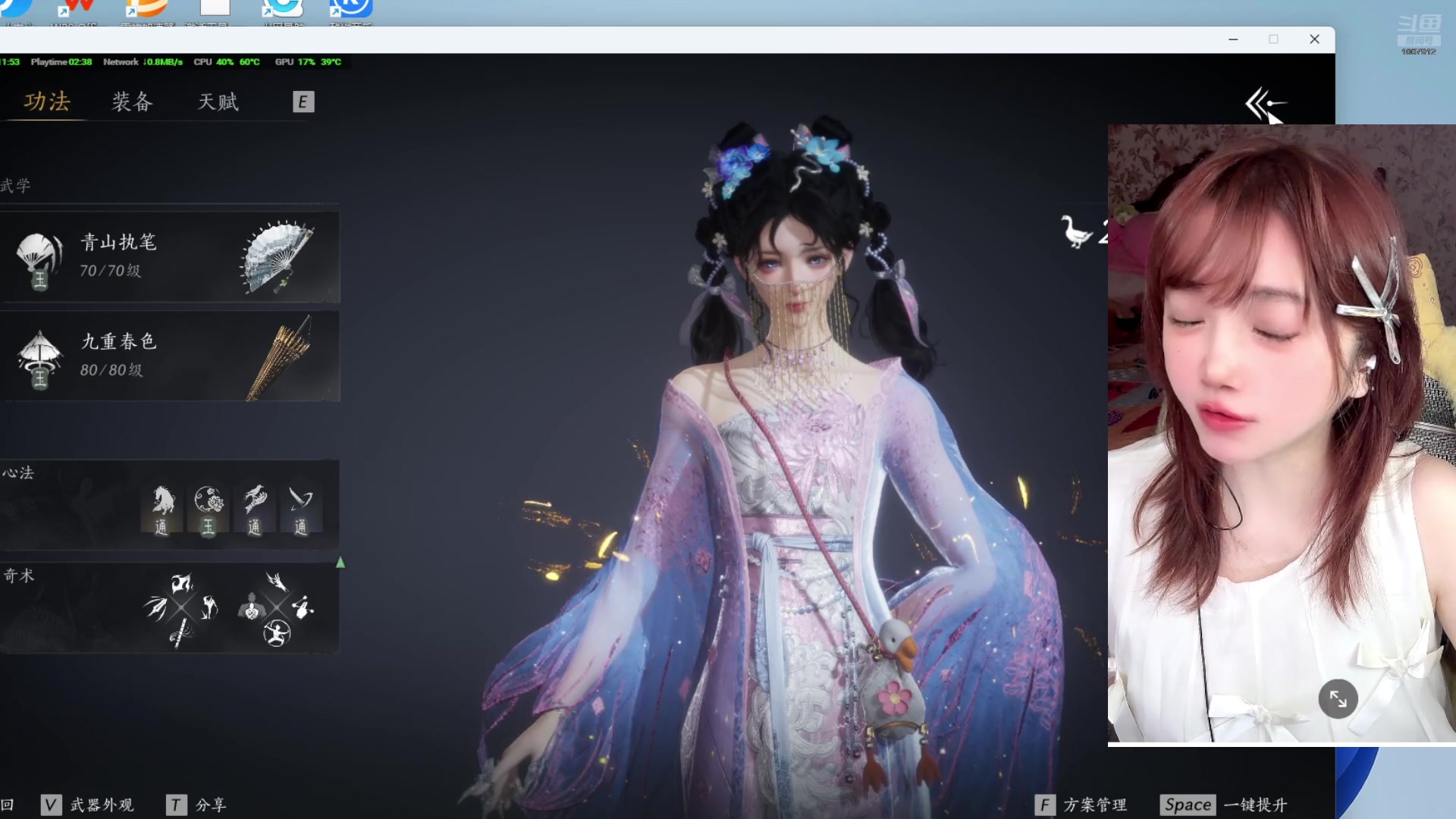The height and width of the screenshot is (819, 1456).
Task: Click the orange desktop shortcut icon
Action: click(x=146, y=8)
